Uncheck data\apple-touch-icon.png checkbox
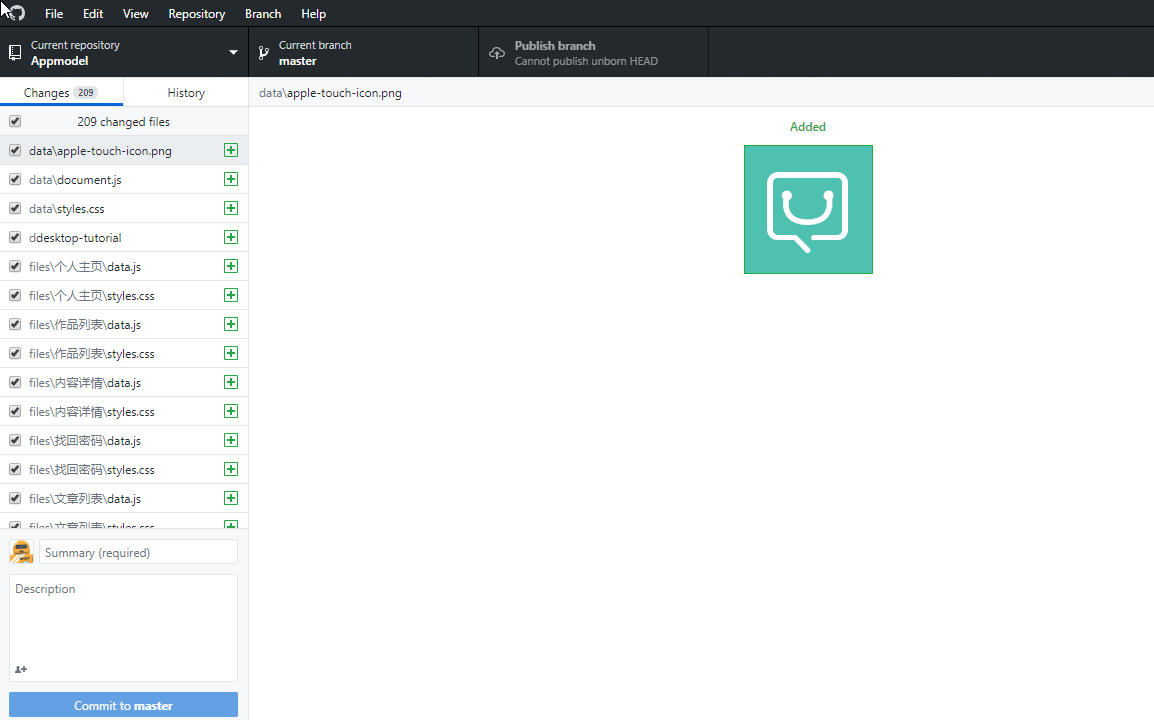The image size is (1154, 720). pos(15,150)
